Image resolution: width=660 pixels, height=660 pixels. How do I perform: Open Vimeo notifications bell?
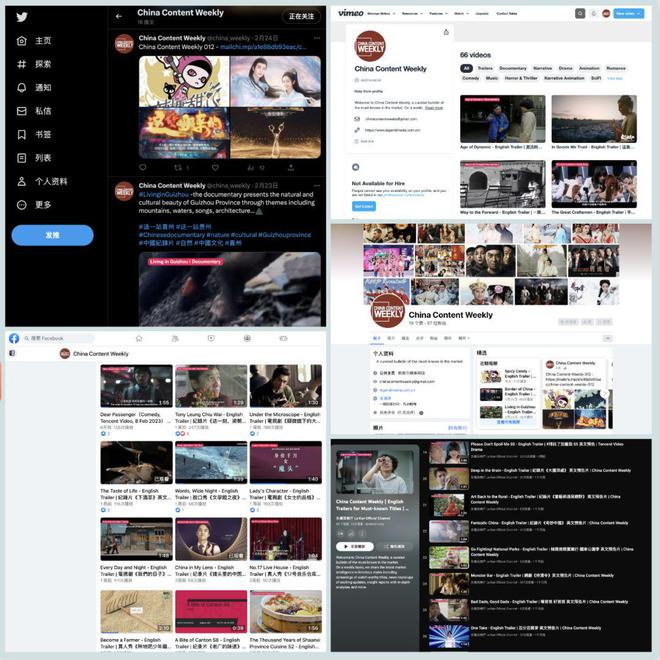(593, 13)
